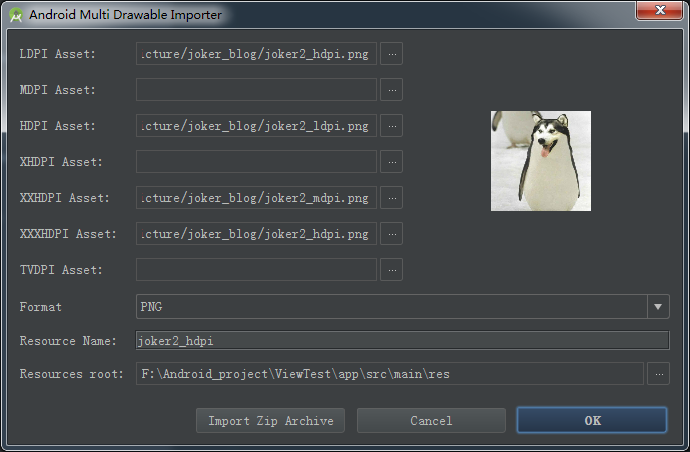Open the TVDPI Asset browse button
Image resolution: width=690 pixels, height=452 pixels.
(392, 270)
